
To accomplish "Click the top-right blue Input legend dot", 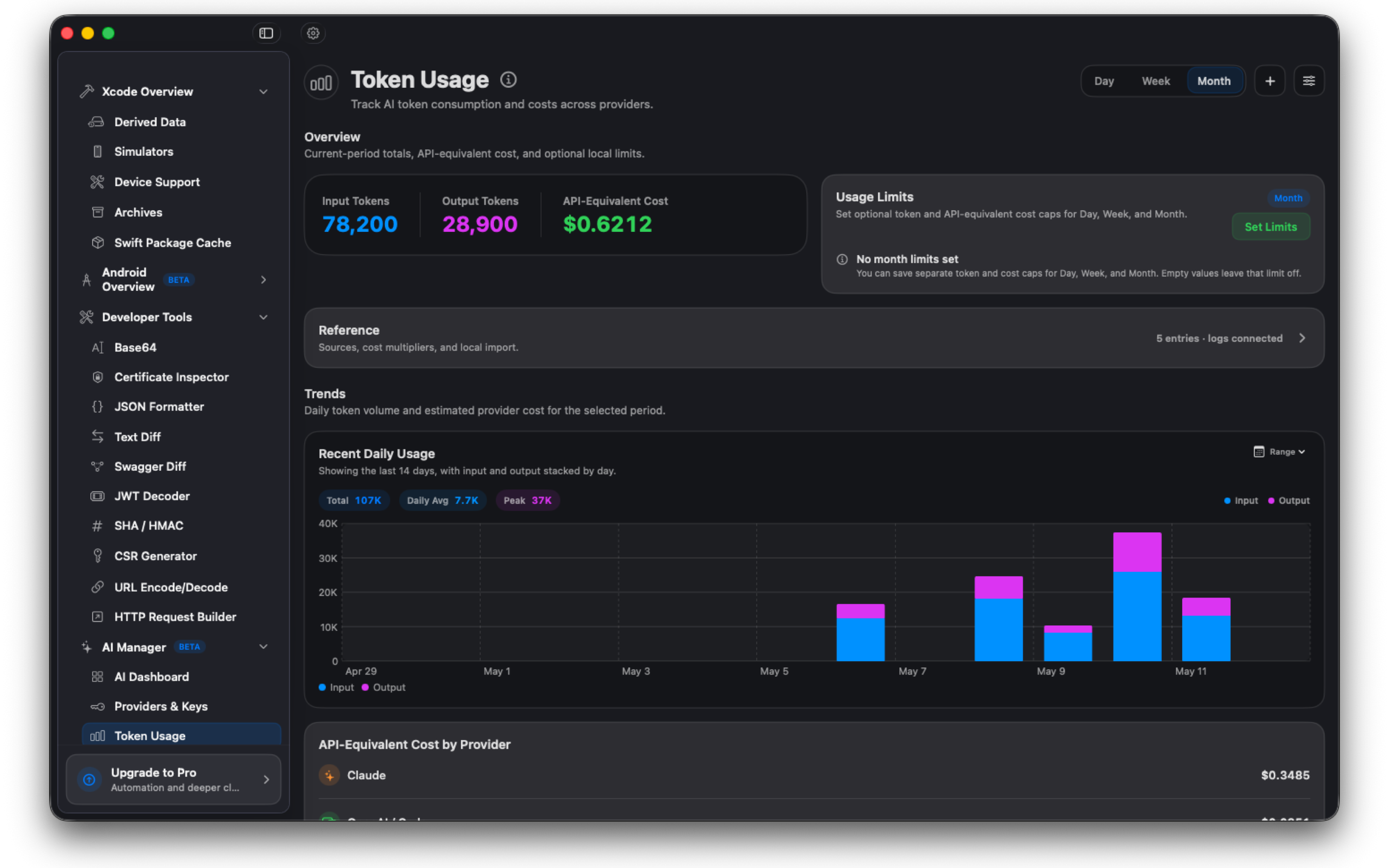I will [x=1226, y=501].
